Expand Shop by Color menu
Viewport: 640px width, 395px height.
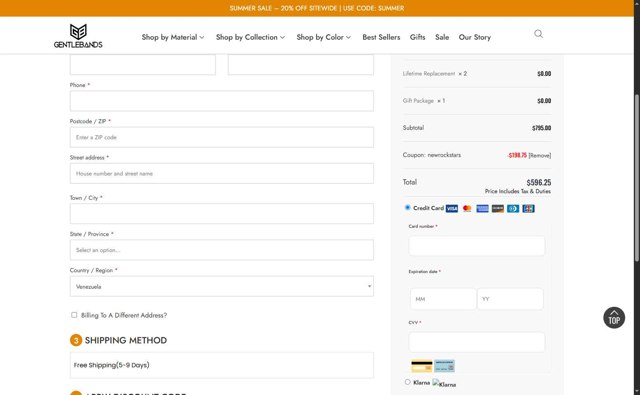point(323,37)
